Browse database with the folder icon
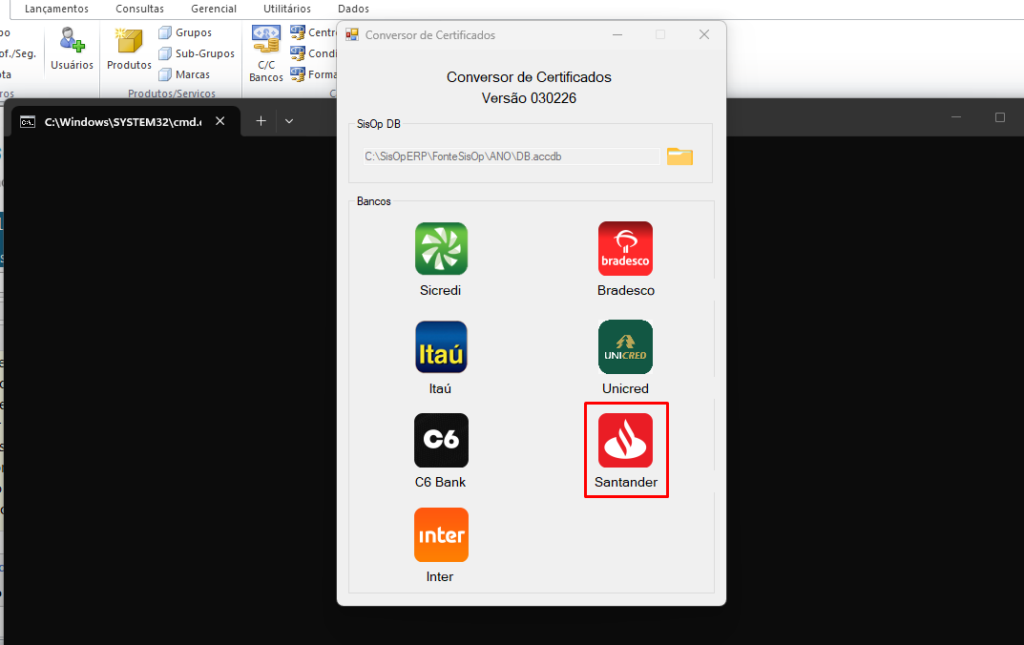Screen dimensions: 1024x645 680,156
